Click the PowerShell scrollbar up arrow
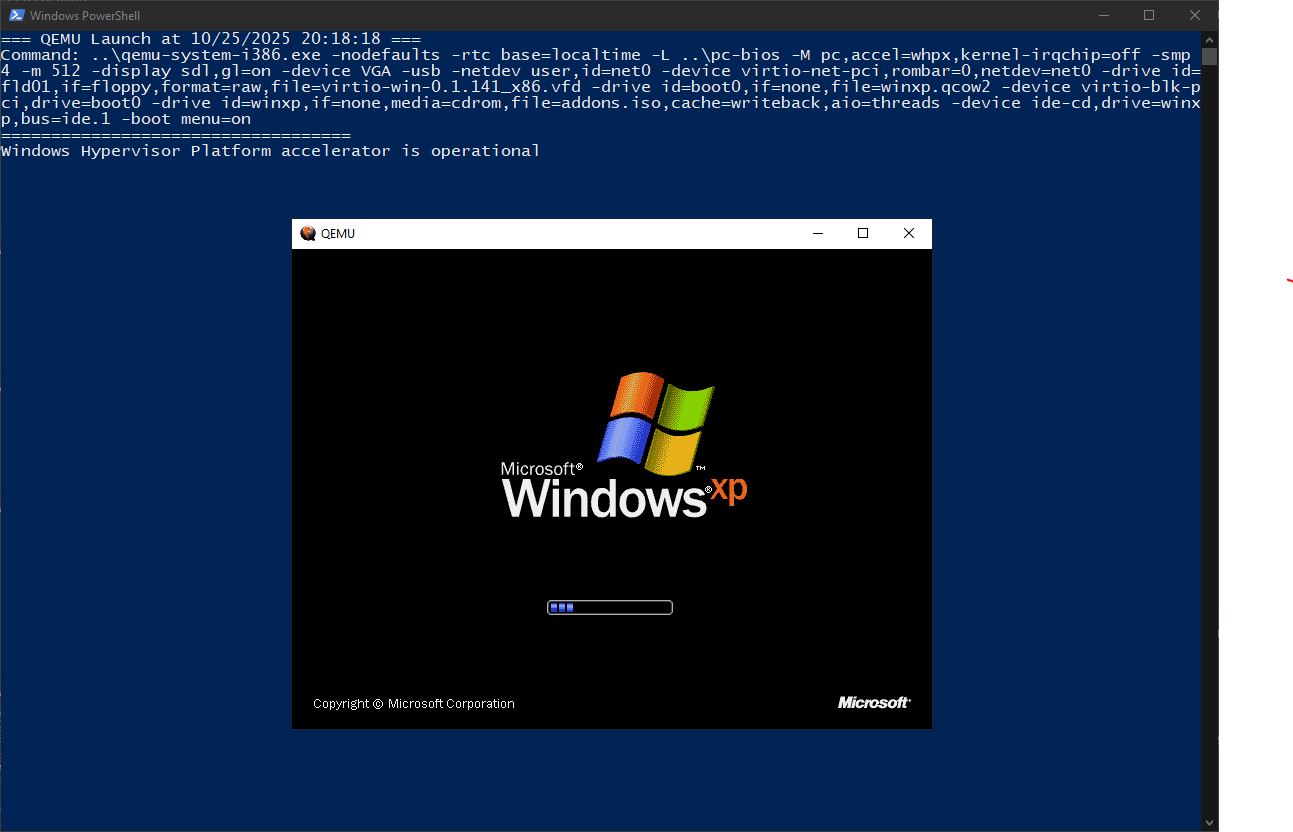This screenshot has height=832, width=1293. [1209, 39]
